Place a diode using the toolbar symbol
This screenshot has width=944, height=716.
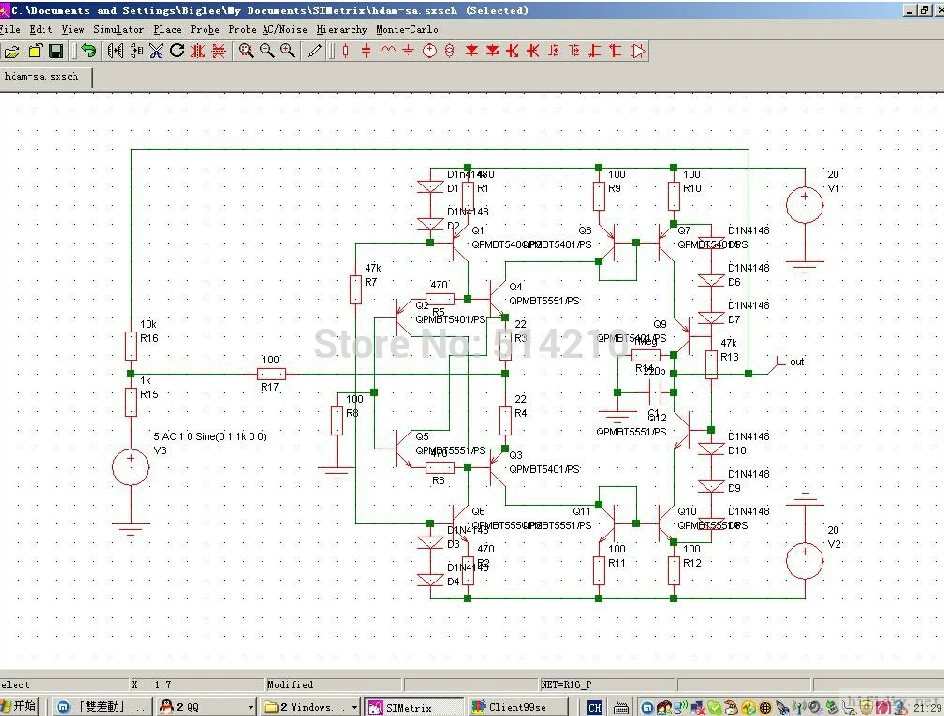(x=472, y=51)
